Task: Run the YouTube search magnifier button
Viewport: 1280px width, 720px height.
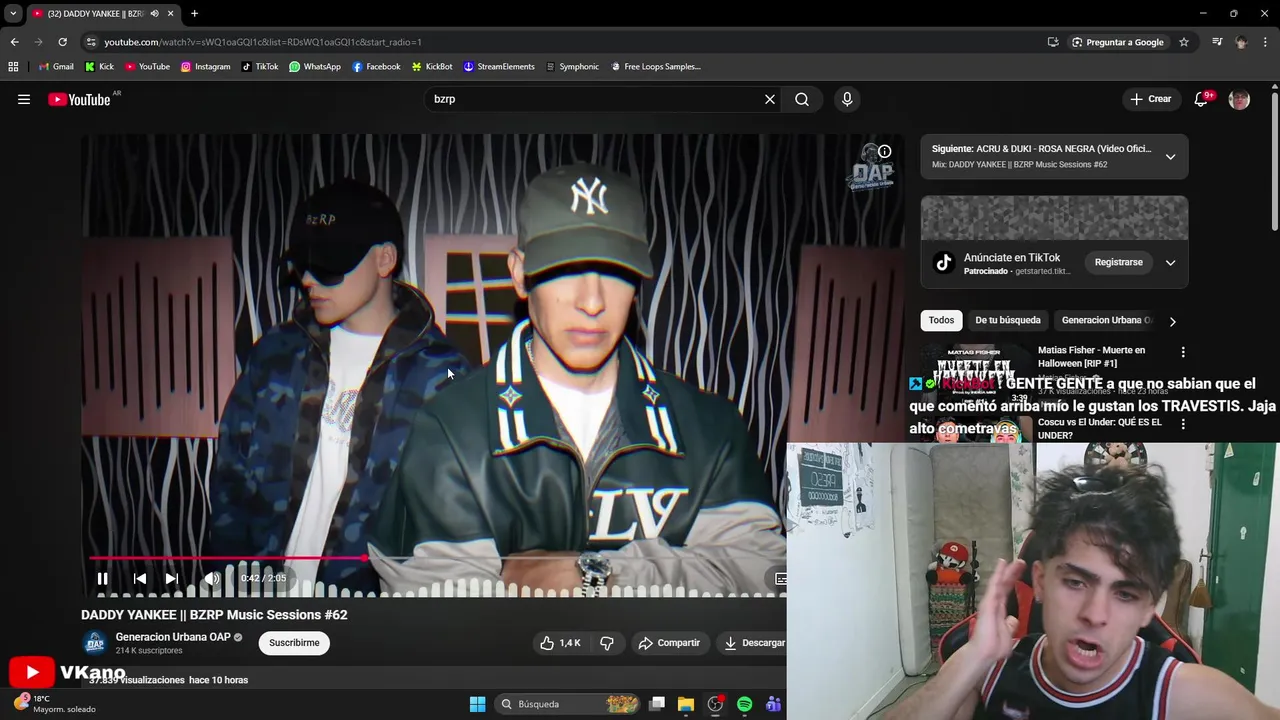Action: [x=802, y=99]
